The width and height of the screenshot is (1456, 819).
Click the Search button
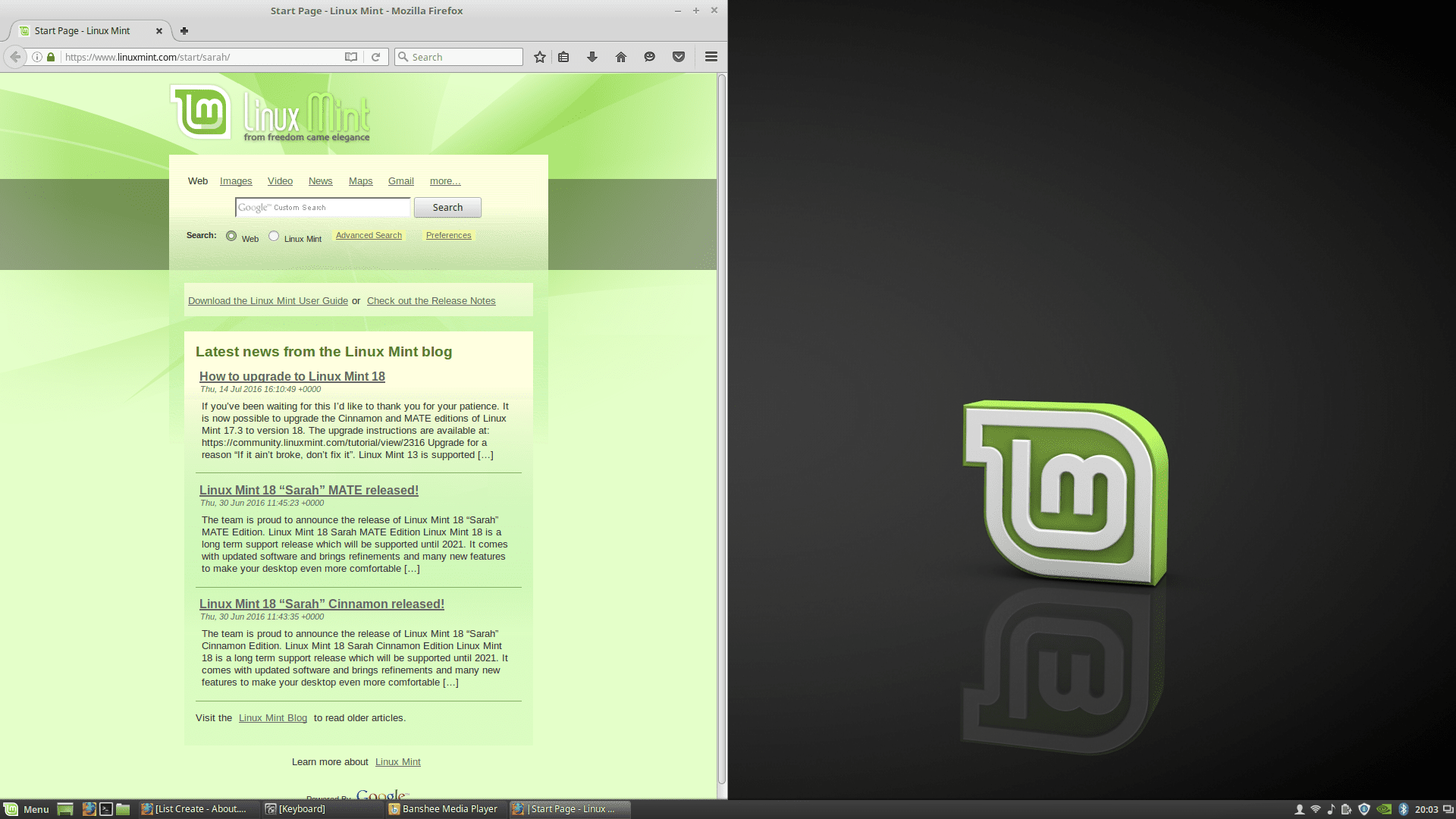click(447, 207)
